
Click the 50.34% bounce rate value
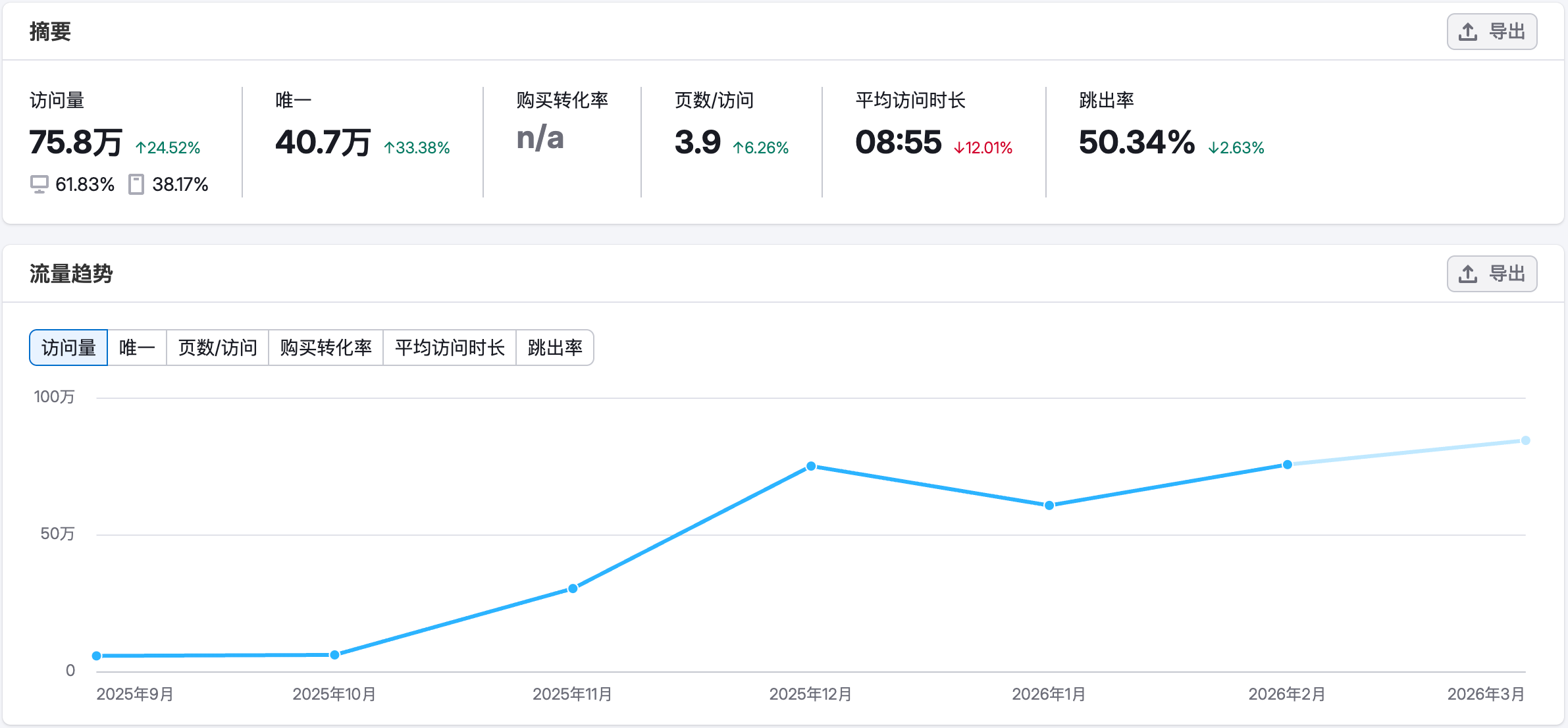[1137, 142]
